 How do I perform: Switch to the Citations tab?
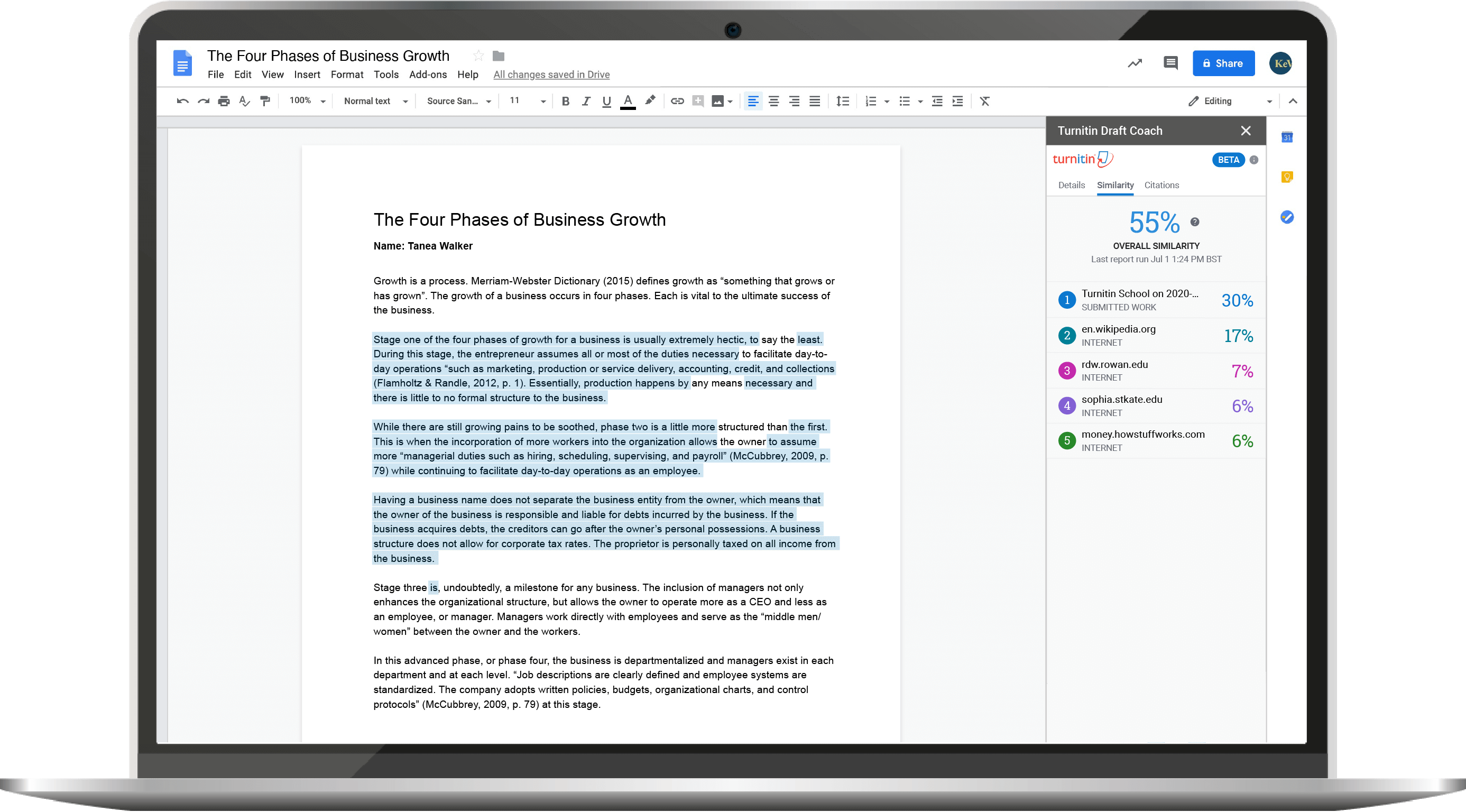(x=1161, y=186)
